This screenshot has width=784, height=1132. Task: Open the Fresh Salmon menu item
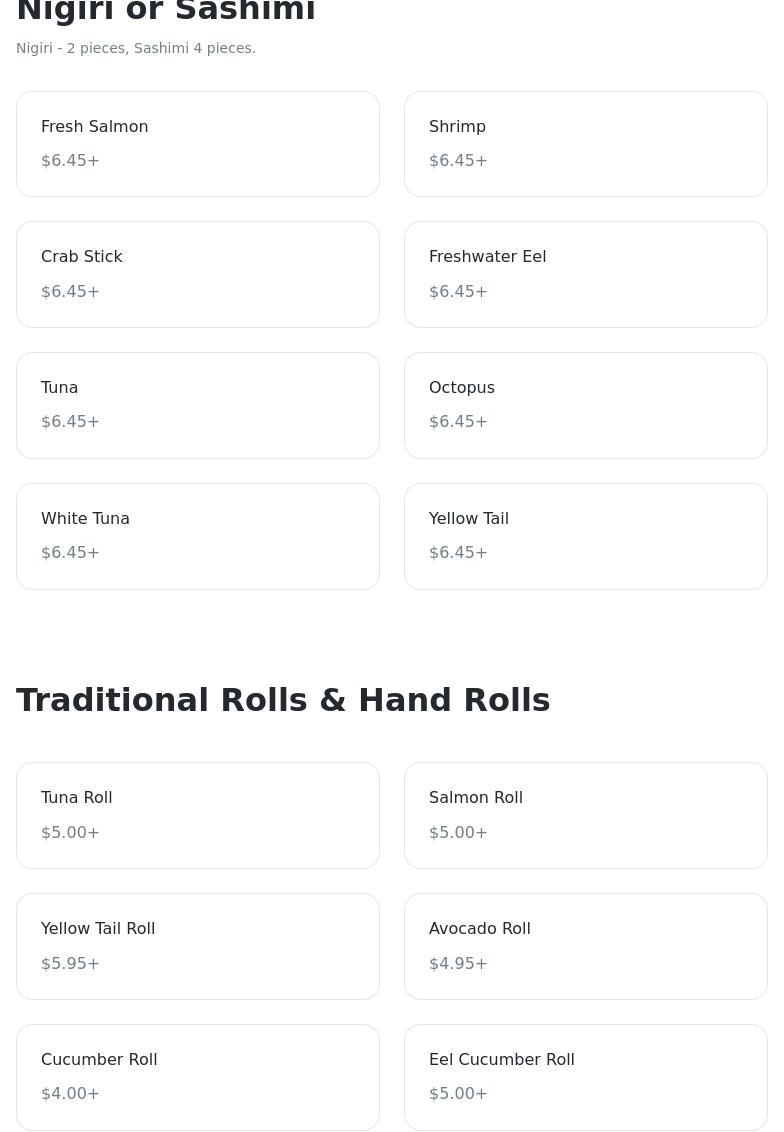(x=198, y=144)
